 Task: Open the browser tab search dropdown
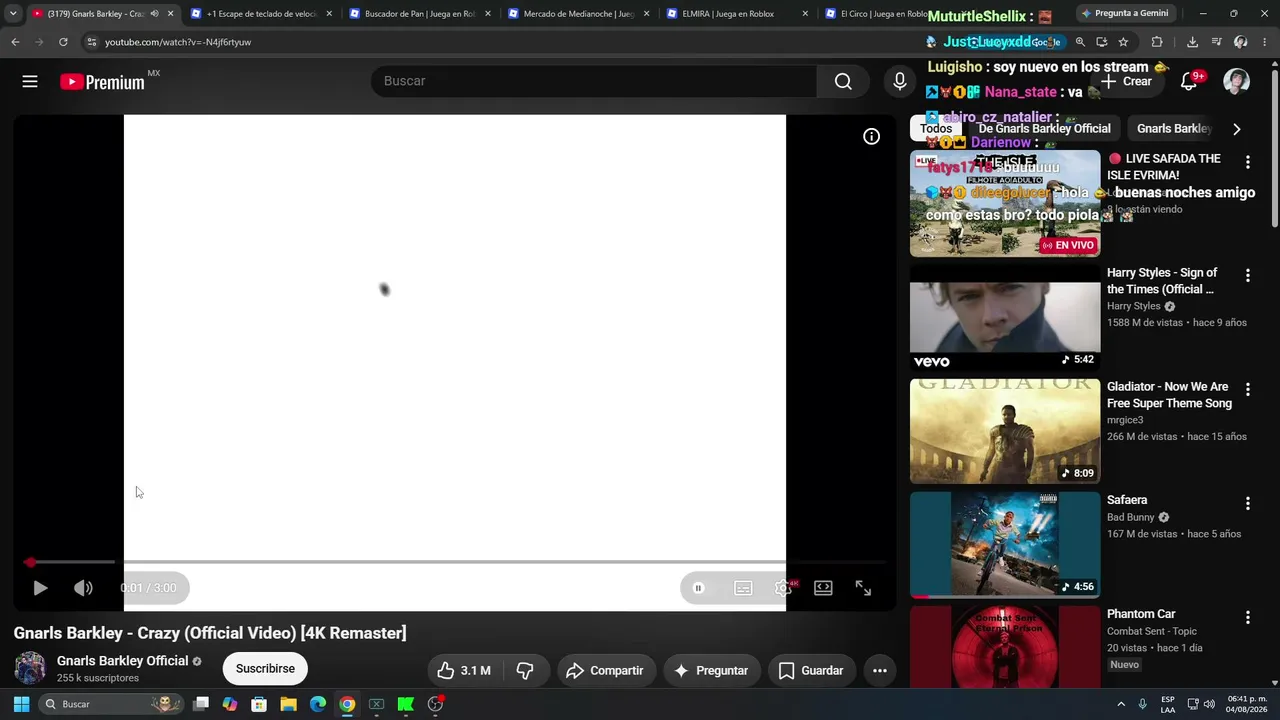click(x=13, y=14)
